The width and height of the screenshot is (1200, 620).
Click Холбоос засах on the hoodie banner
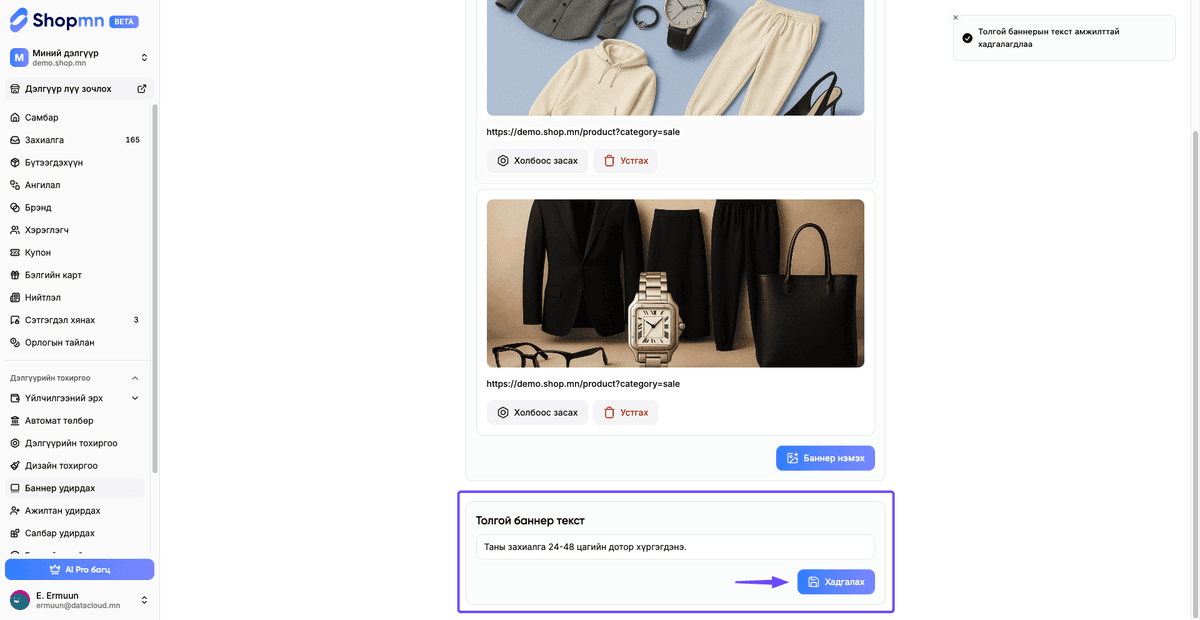(x=537, y=160)
